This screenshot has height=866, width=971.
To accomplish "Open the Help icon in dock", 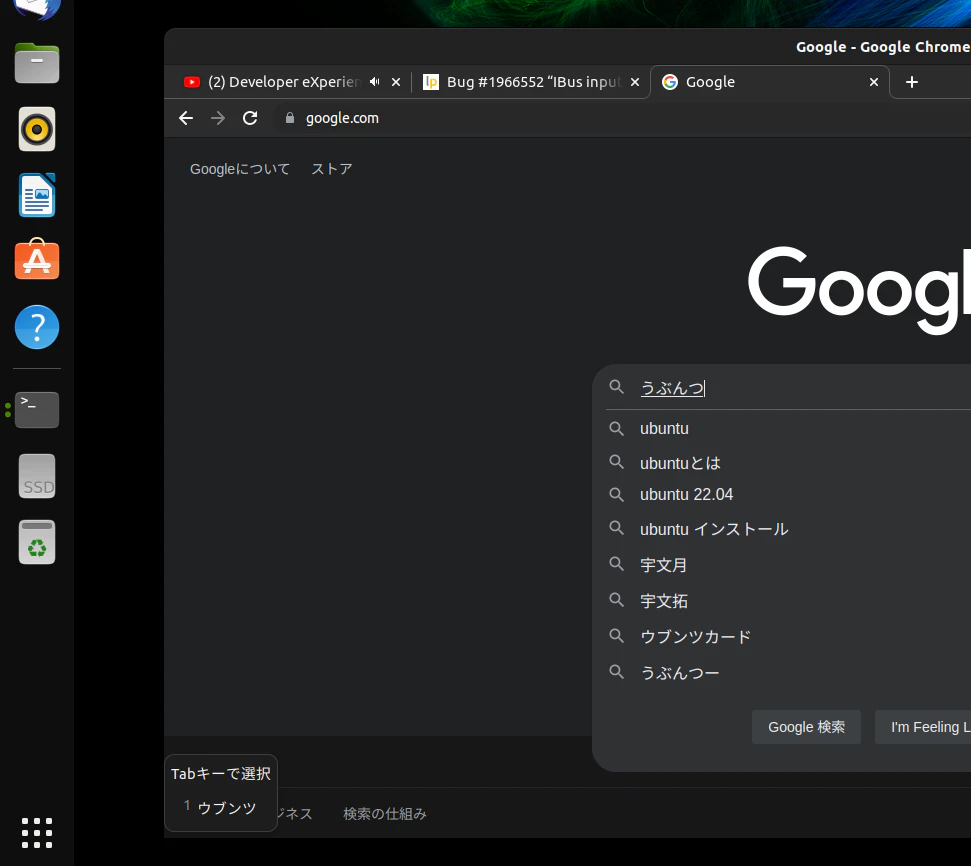I will tap(37, 327).
